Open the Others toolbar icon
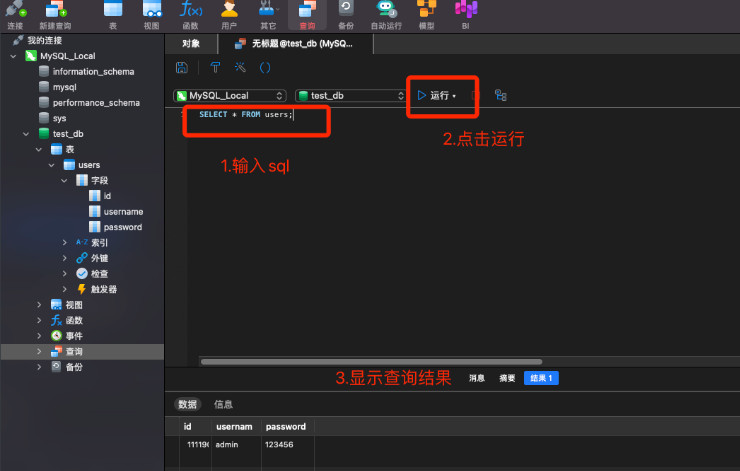Viewport: 740px width, 471px height. (268, 15)
